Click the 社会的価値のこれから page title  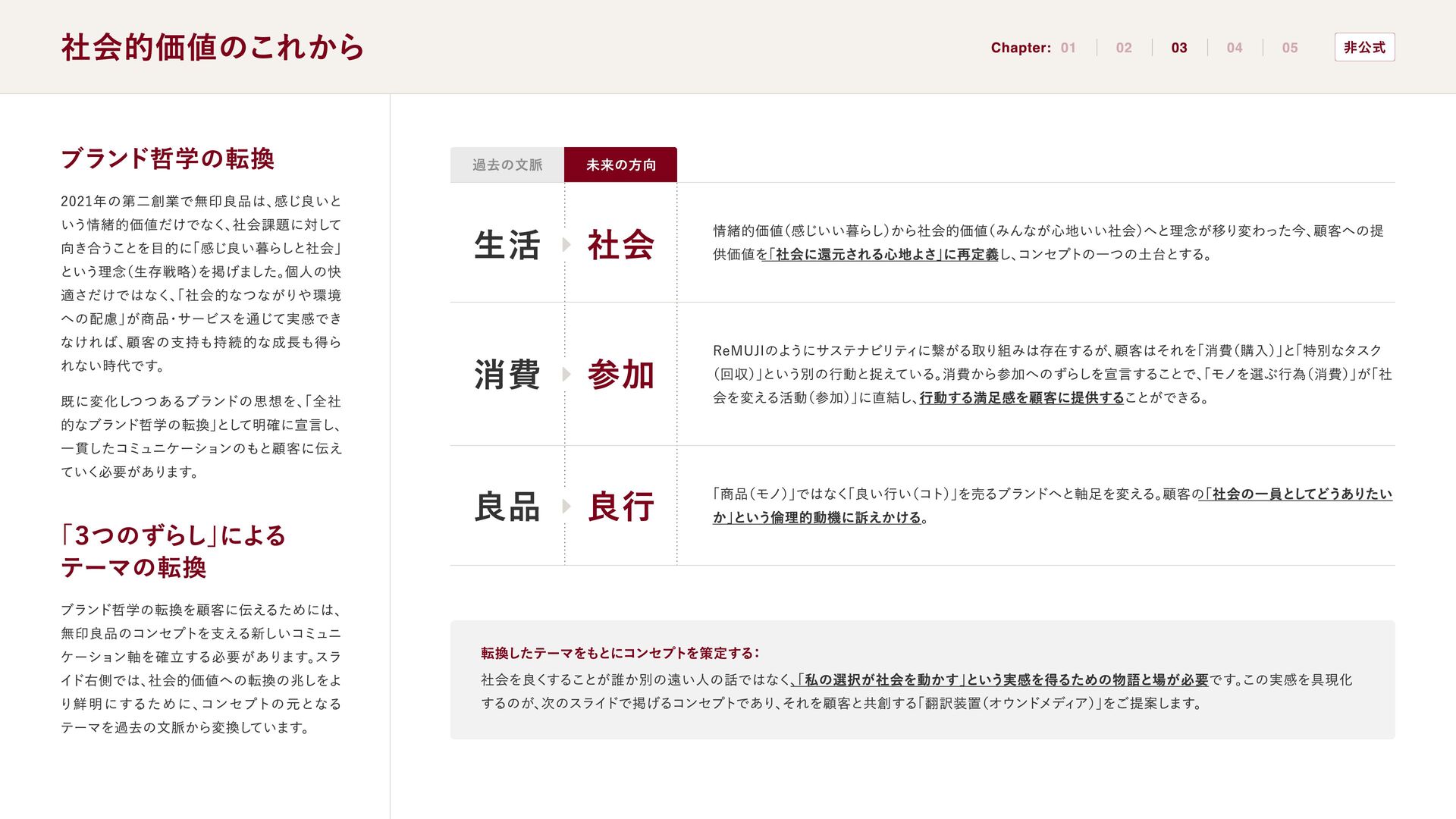[212, 47]
